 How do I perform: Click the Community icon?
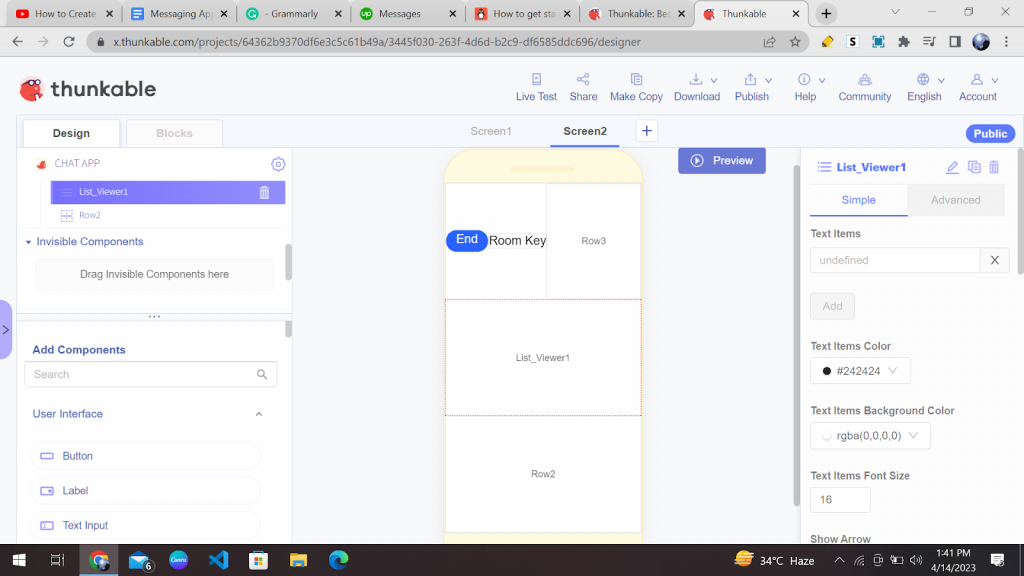click(x=864, y=86)
